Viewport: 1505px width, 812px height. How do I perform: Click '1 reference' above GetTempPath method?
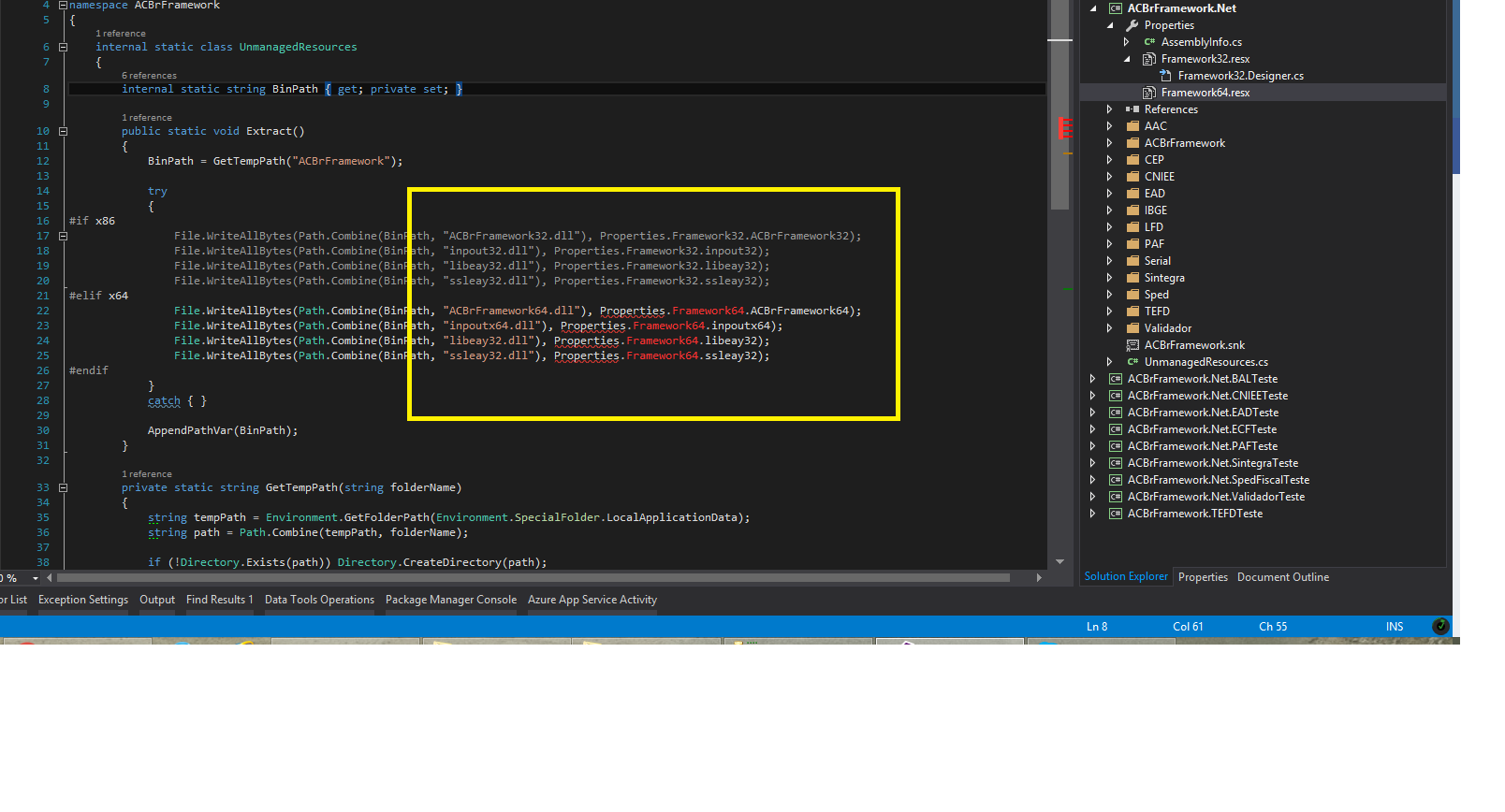147,474
